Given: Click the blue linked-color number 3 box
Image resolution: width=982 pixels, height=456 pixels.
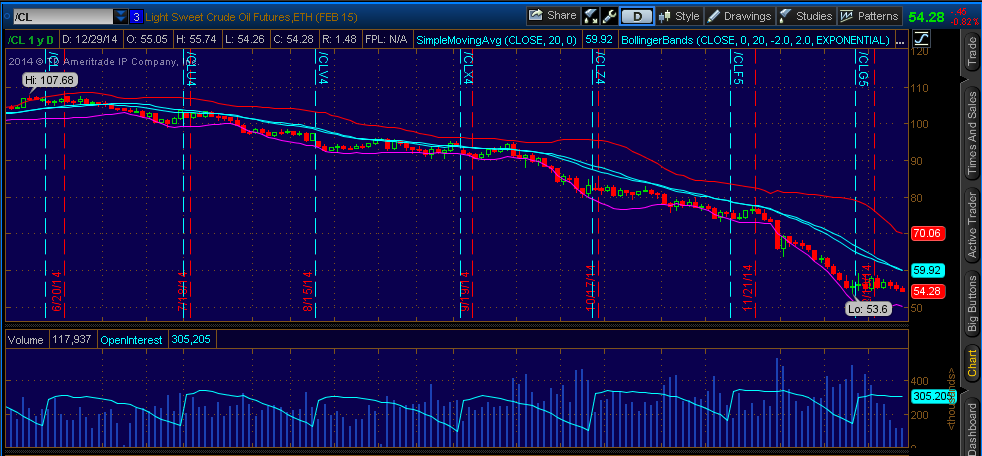Looking at the screenshot, I should [136, 17].
